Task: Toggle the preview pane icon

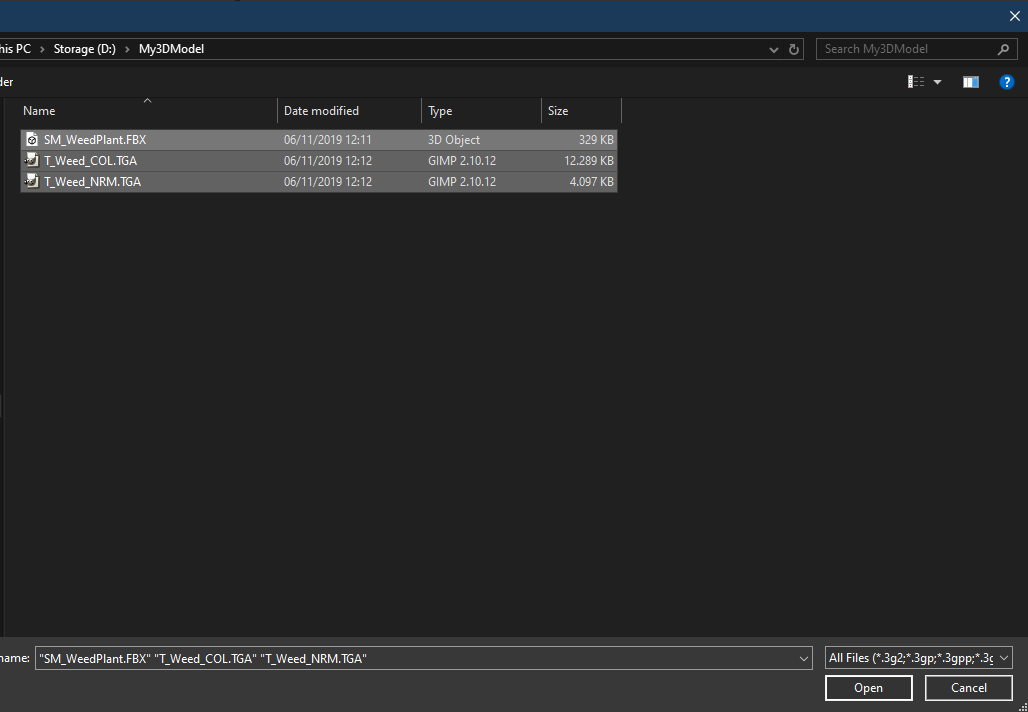Action: pos(970,82)
